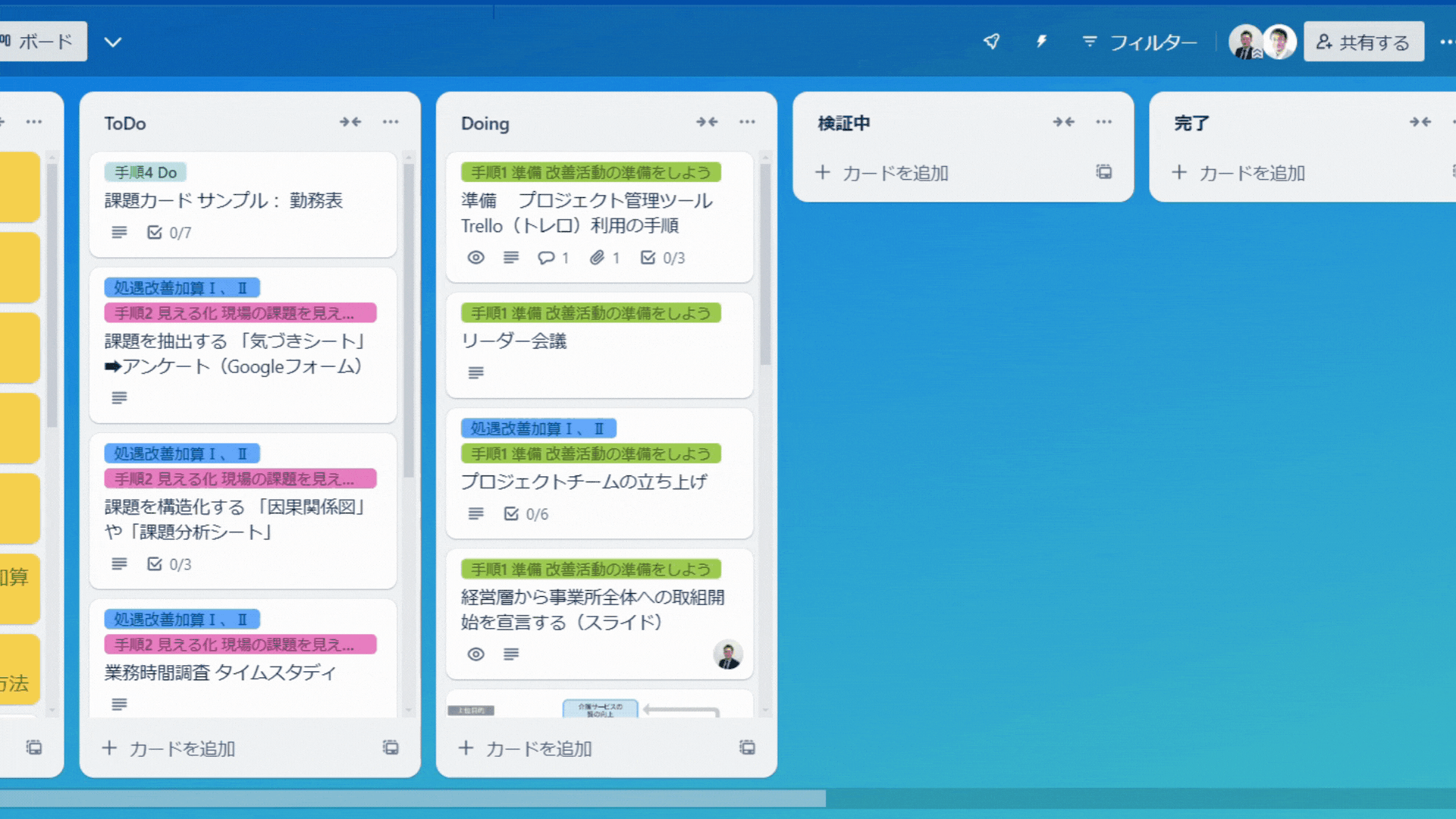This screenshot has height=819, width=1456.
Task: Click watch eye icon on 経営層 card
Action: (475, 654)
